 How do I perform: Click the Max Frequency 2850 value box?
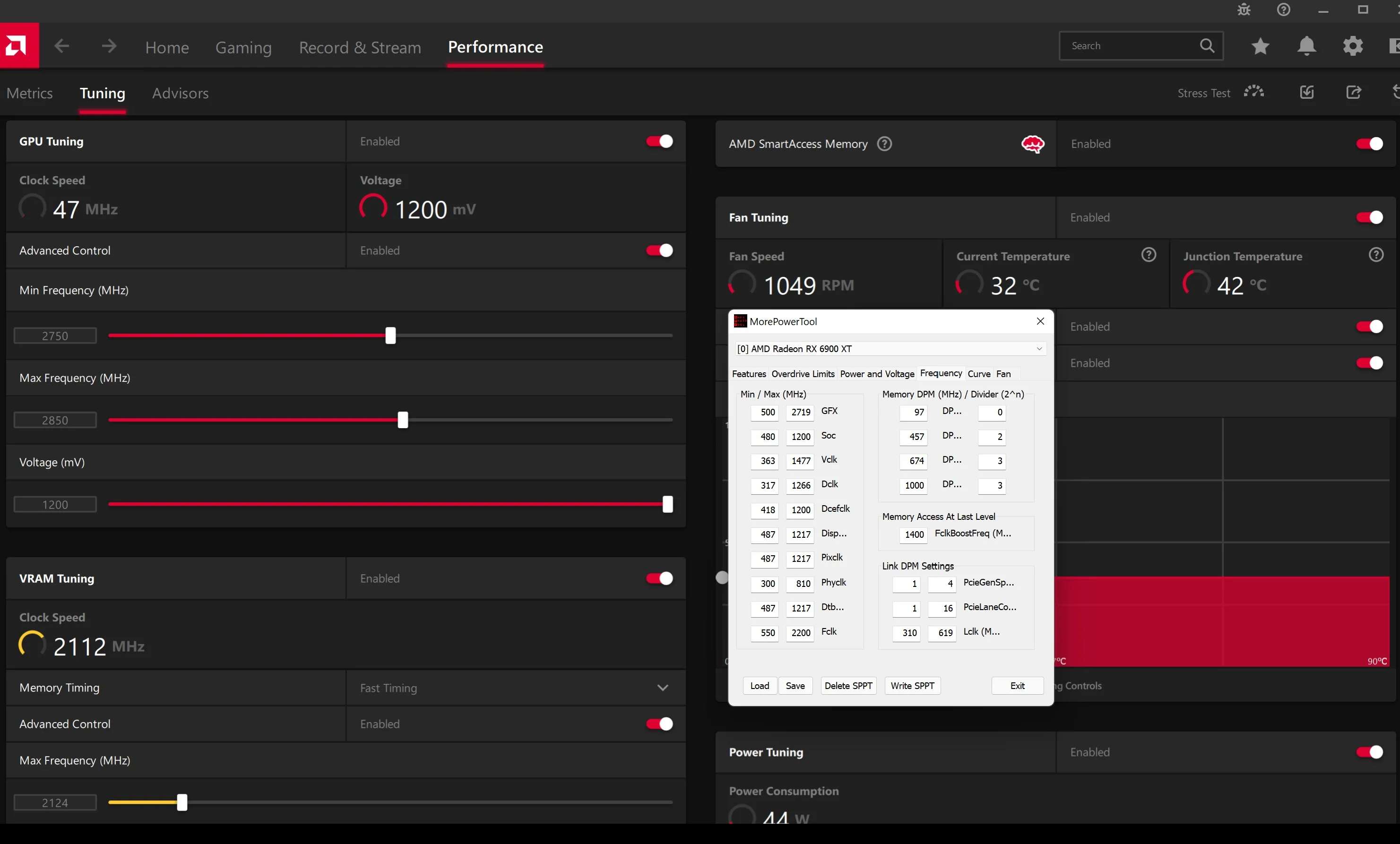coord(55,420)
